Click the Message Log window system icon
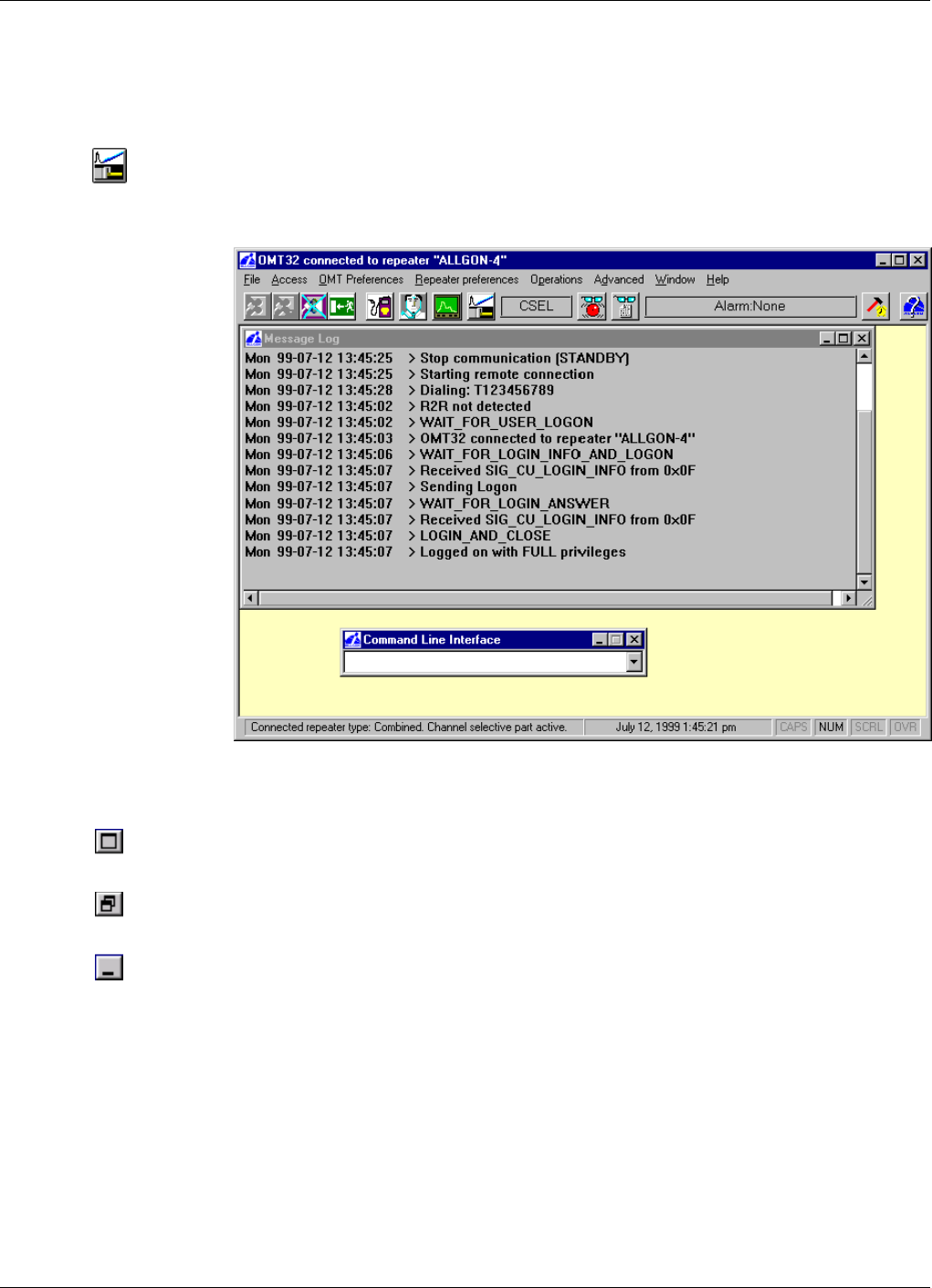Viewport: 932px width, 1288px height. pyautogui.click(x=253, y=339)
